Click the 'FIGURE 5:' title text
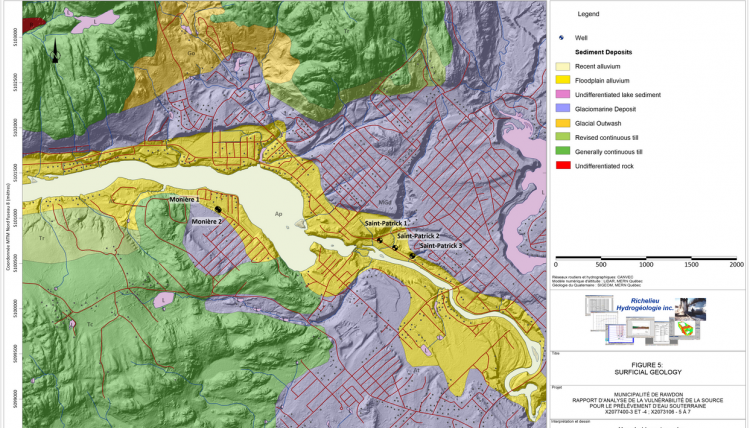 click(647, 365)
